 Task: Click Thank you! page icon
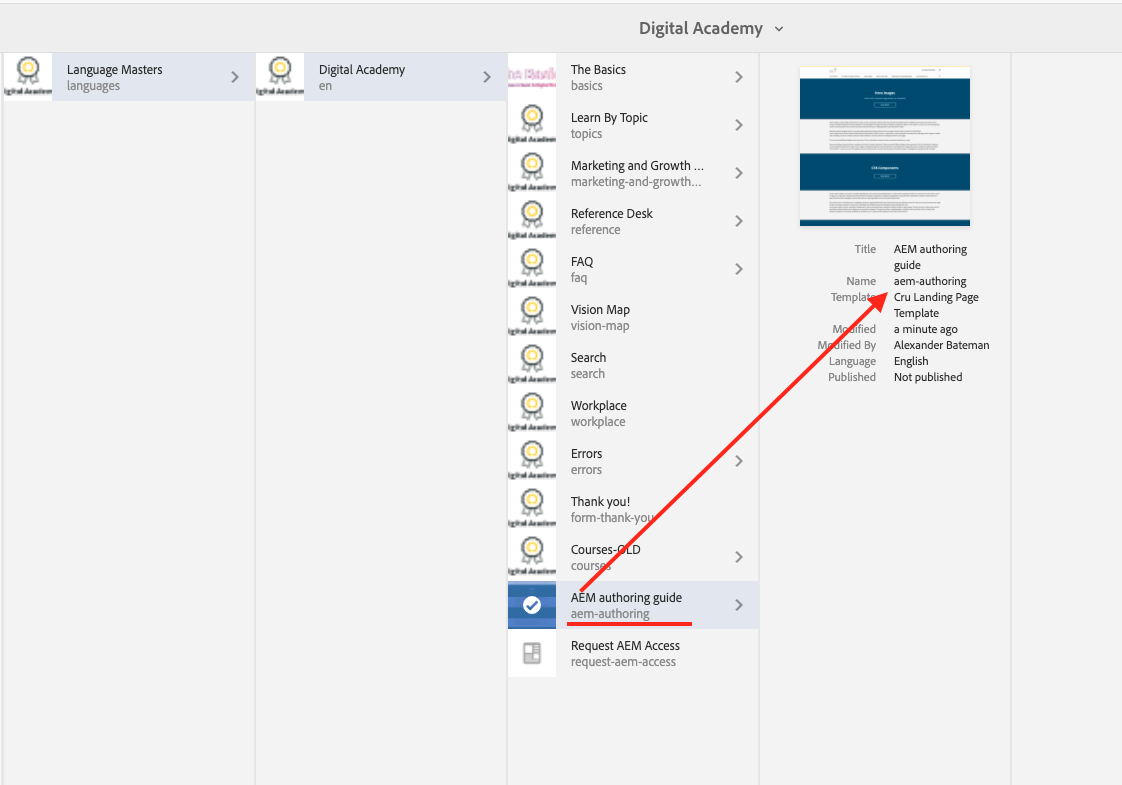tap(532, 508)
